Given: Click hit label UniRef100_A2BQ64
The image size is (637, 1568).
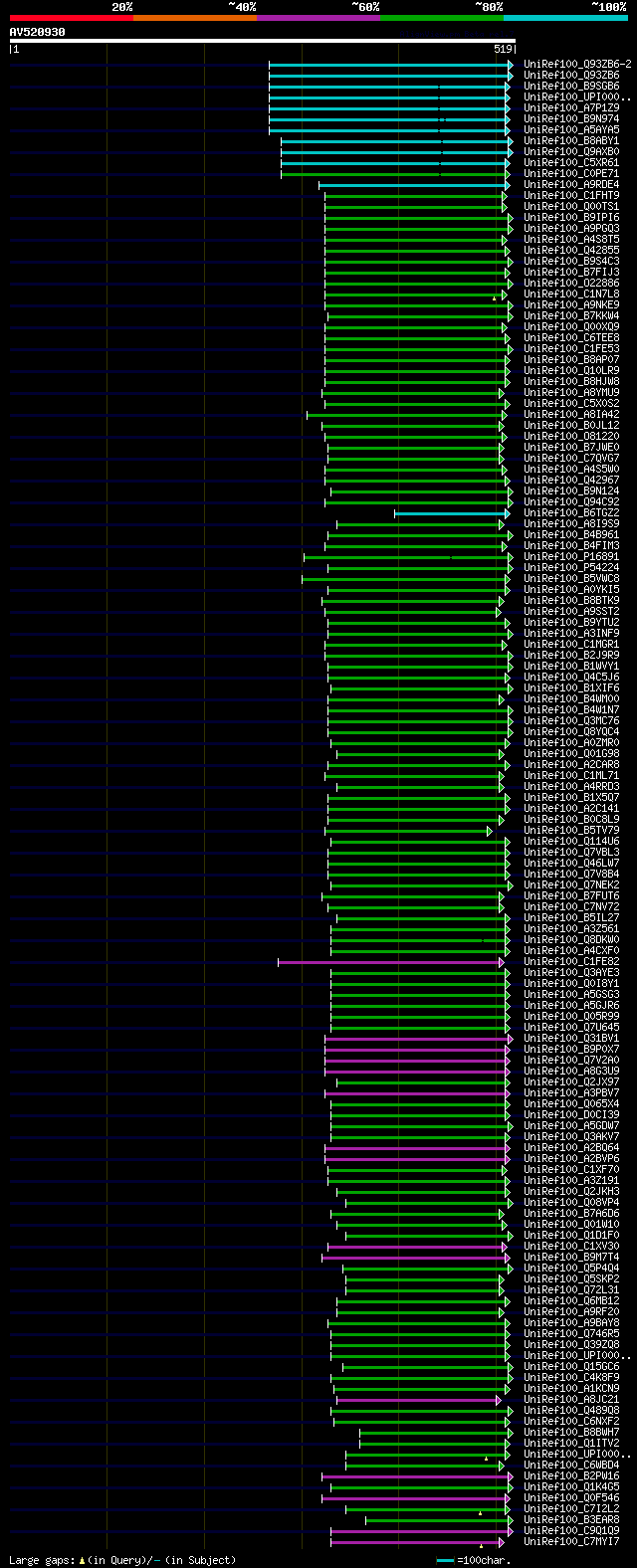Looking at the screenshot, I should pos(571,1147).
